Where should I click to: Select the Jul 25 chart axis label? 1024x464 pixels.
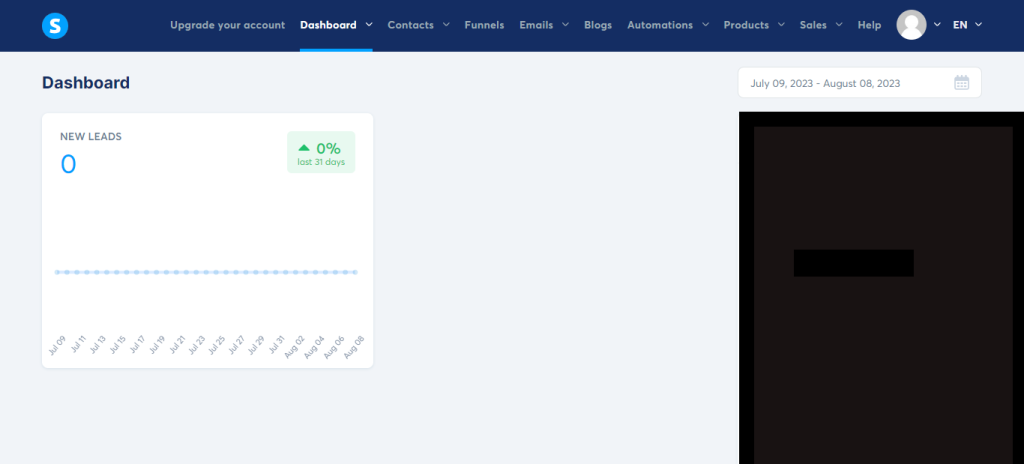217,344
